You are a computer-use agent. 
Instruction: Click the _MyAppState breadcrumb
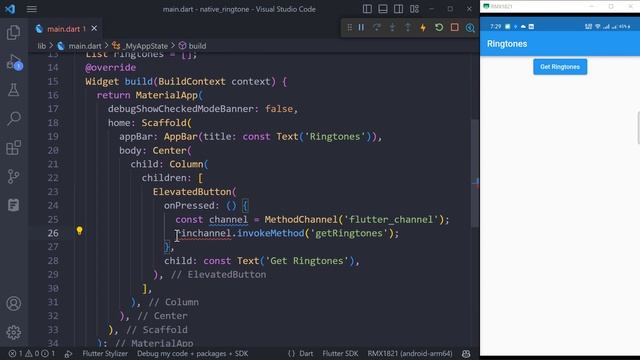click(146, 46)
